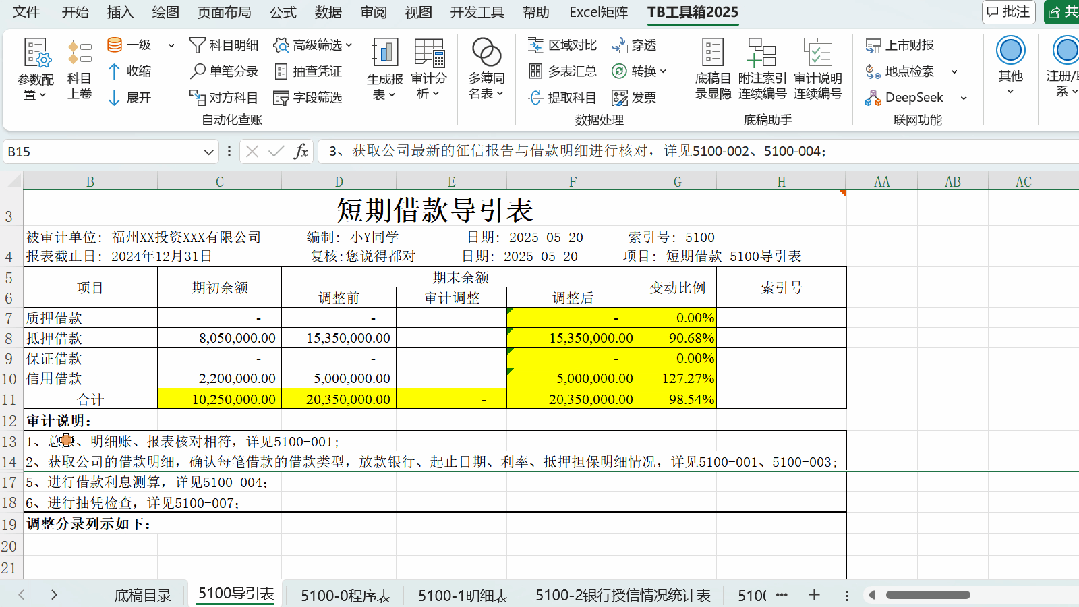1079x607 pixels.
Task: Select row header 19
Action: [10, 524]
